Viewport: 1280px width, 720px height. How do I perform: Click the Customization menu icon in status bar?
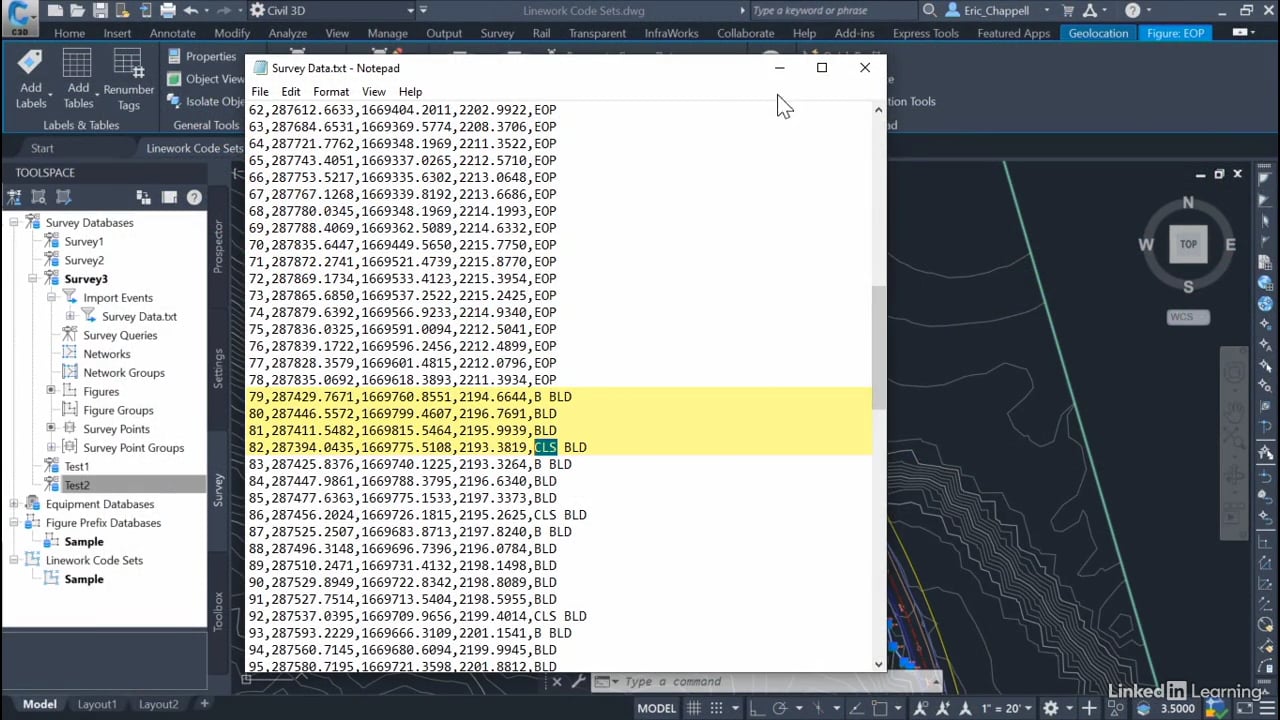tap(1266, 708)
